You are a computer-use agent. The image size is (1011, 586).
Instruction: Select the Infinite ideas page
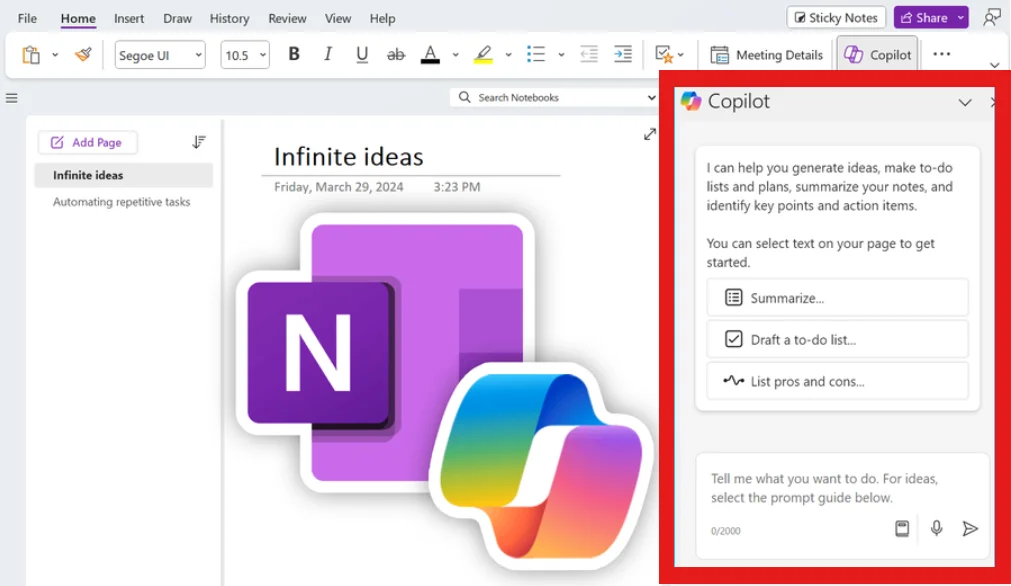123,175
